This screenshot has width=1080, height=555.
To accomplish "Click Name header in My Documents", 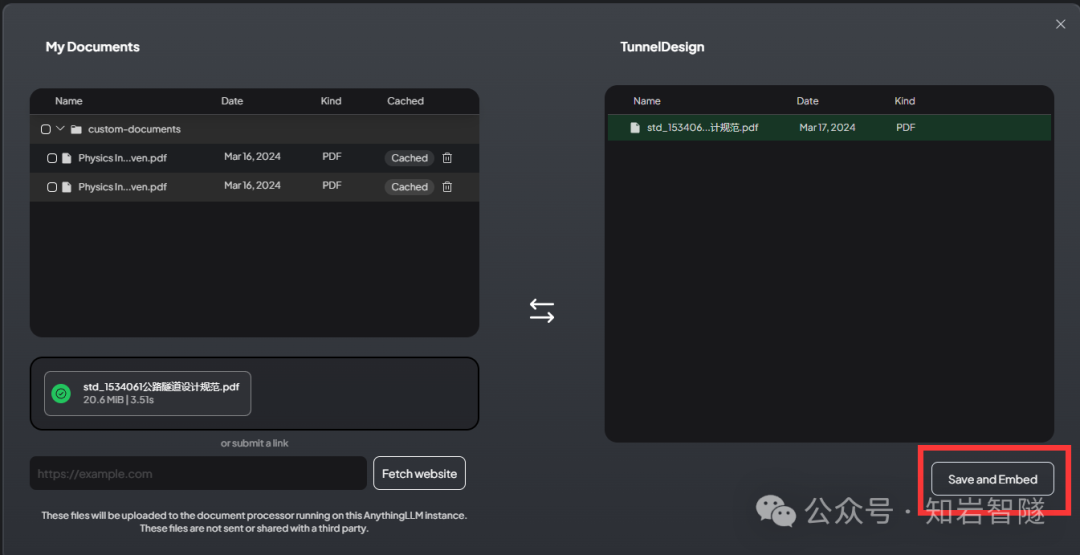I will pyautogui.click(x=69, y=101).
